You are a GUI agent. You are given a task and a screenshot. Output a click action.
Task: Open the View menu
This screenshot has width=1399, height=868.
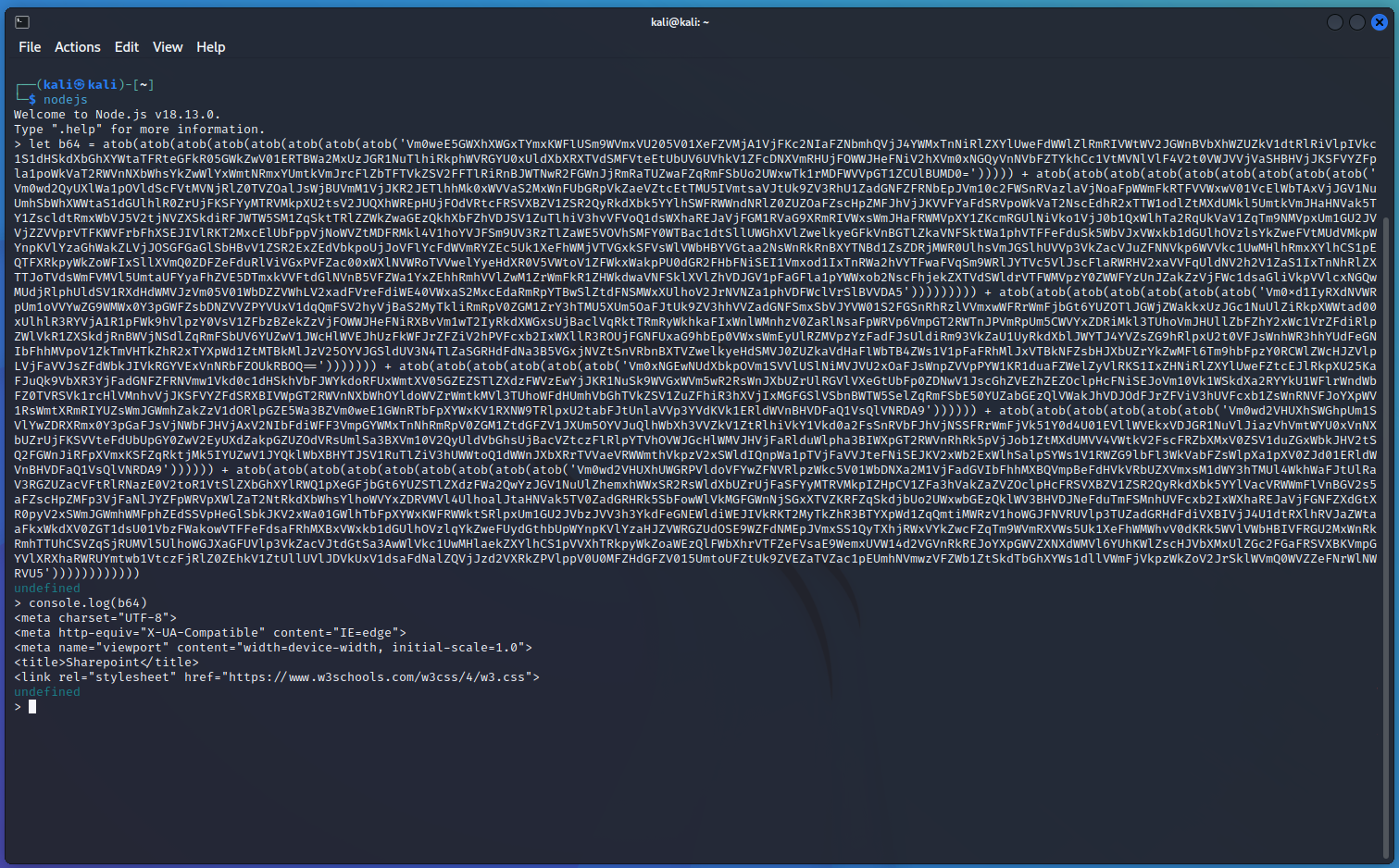168,47
